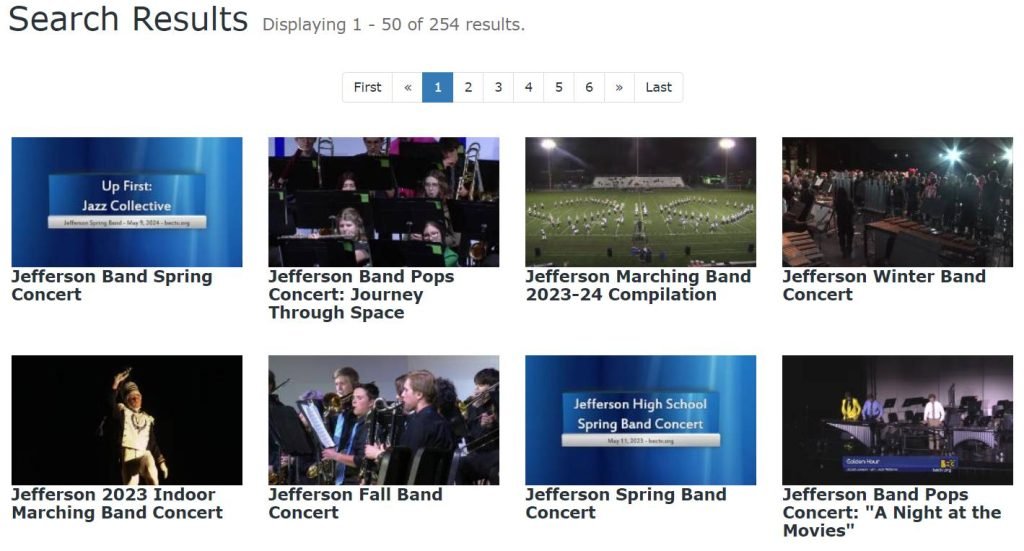
Task: Open the Fall Band Concert thumbnail
Action: pos(383,420)
